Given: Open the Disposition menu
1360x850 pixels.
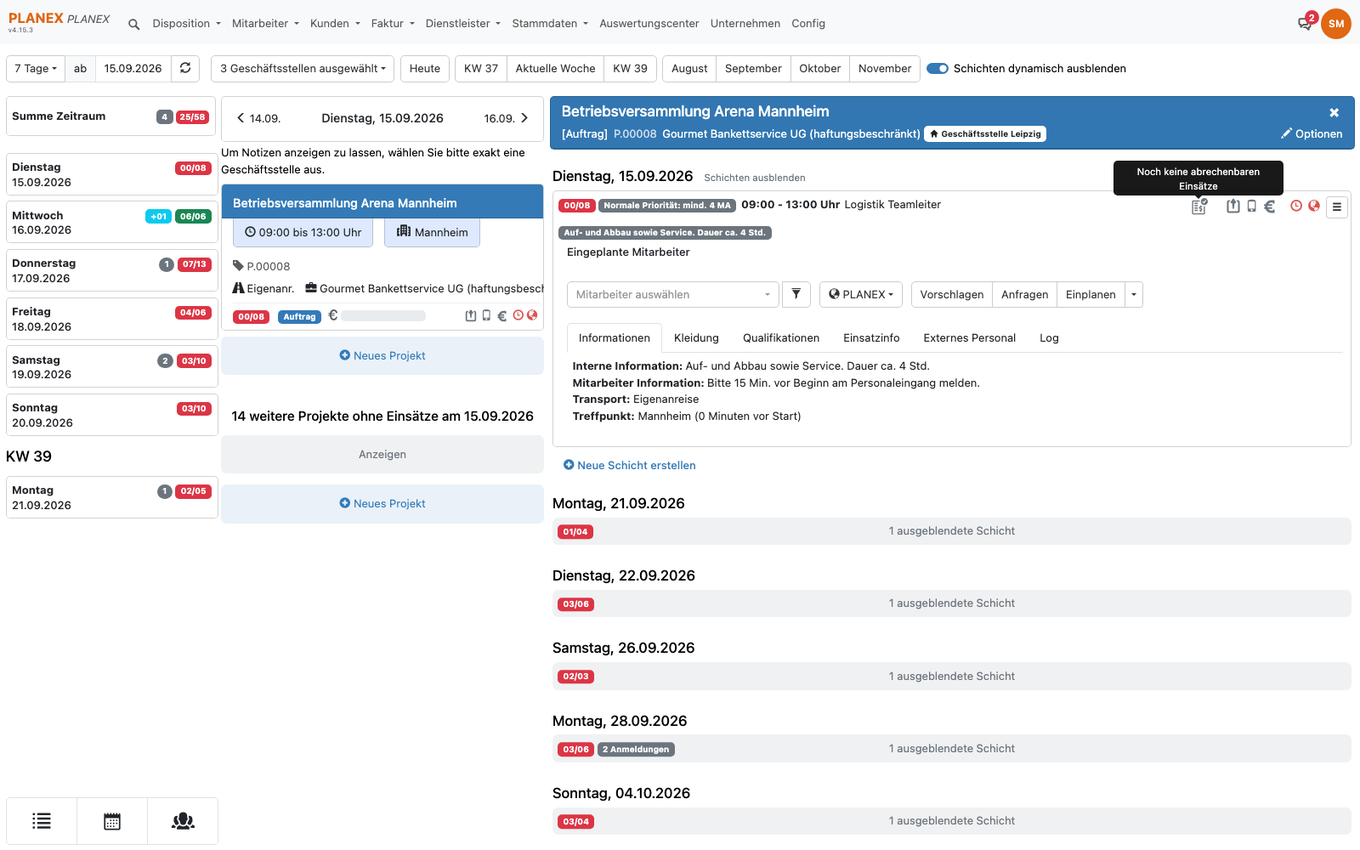Looking at the screenshot, I should (x=186, y=23).
